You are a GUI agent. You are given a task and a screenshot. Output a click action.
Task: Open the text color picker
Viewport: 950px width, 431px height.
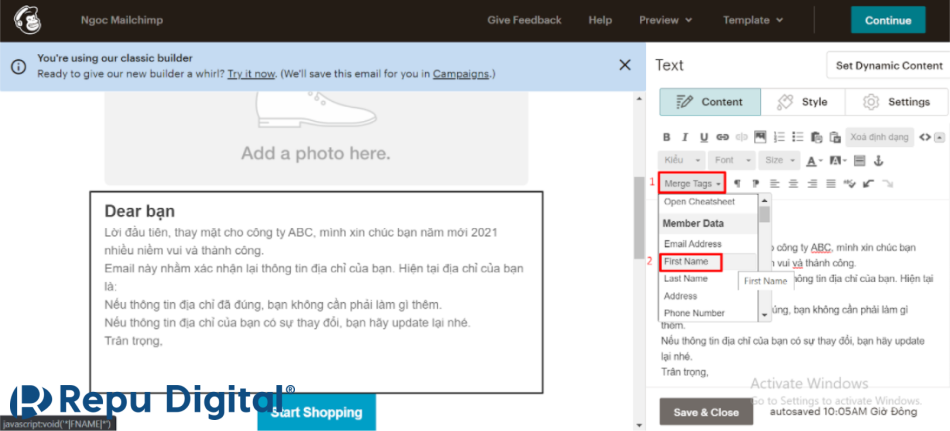[x=813, y=160]
